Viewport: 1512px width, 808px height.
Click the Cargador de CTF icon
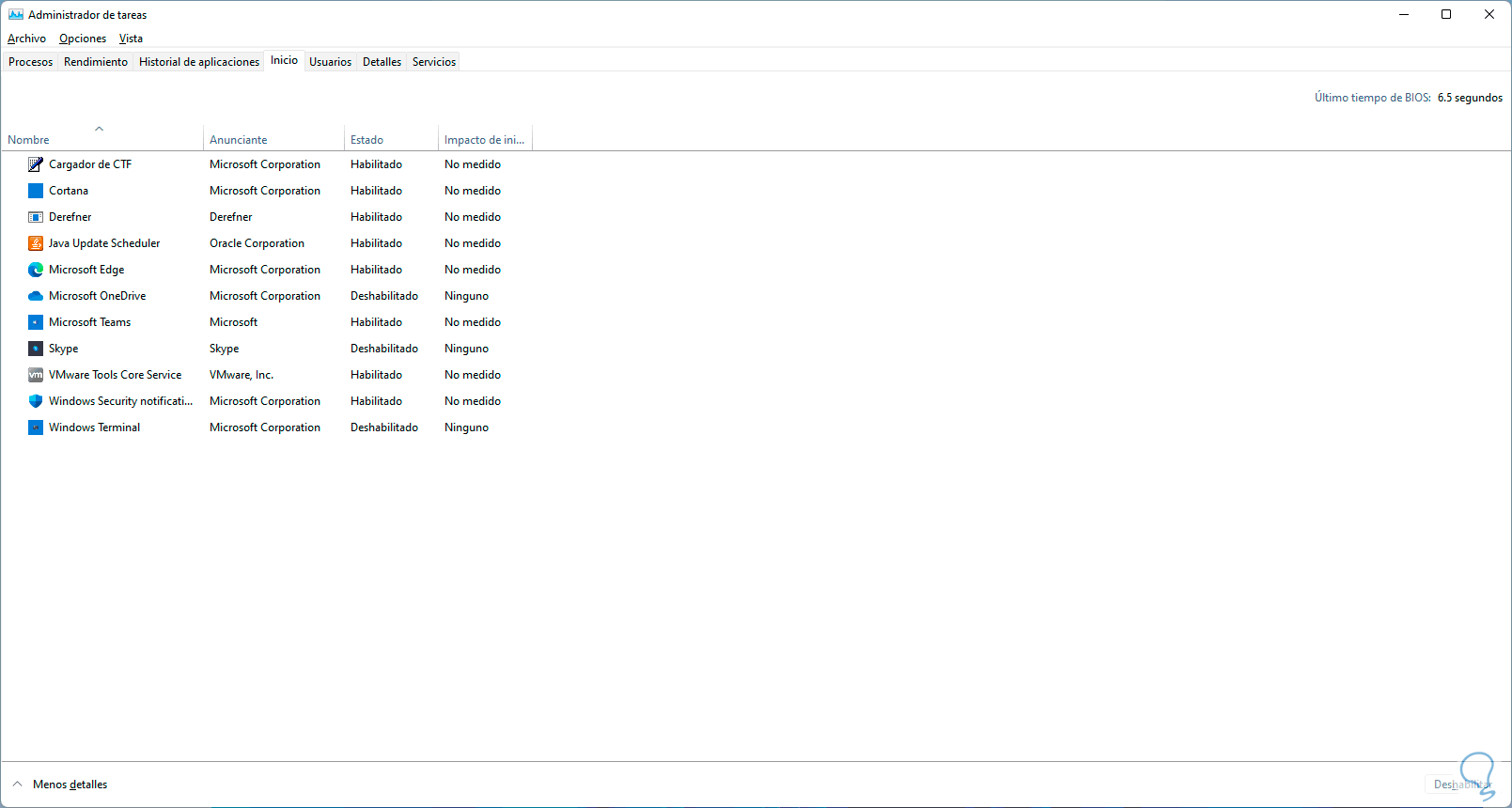(36, 164)
